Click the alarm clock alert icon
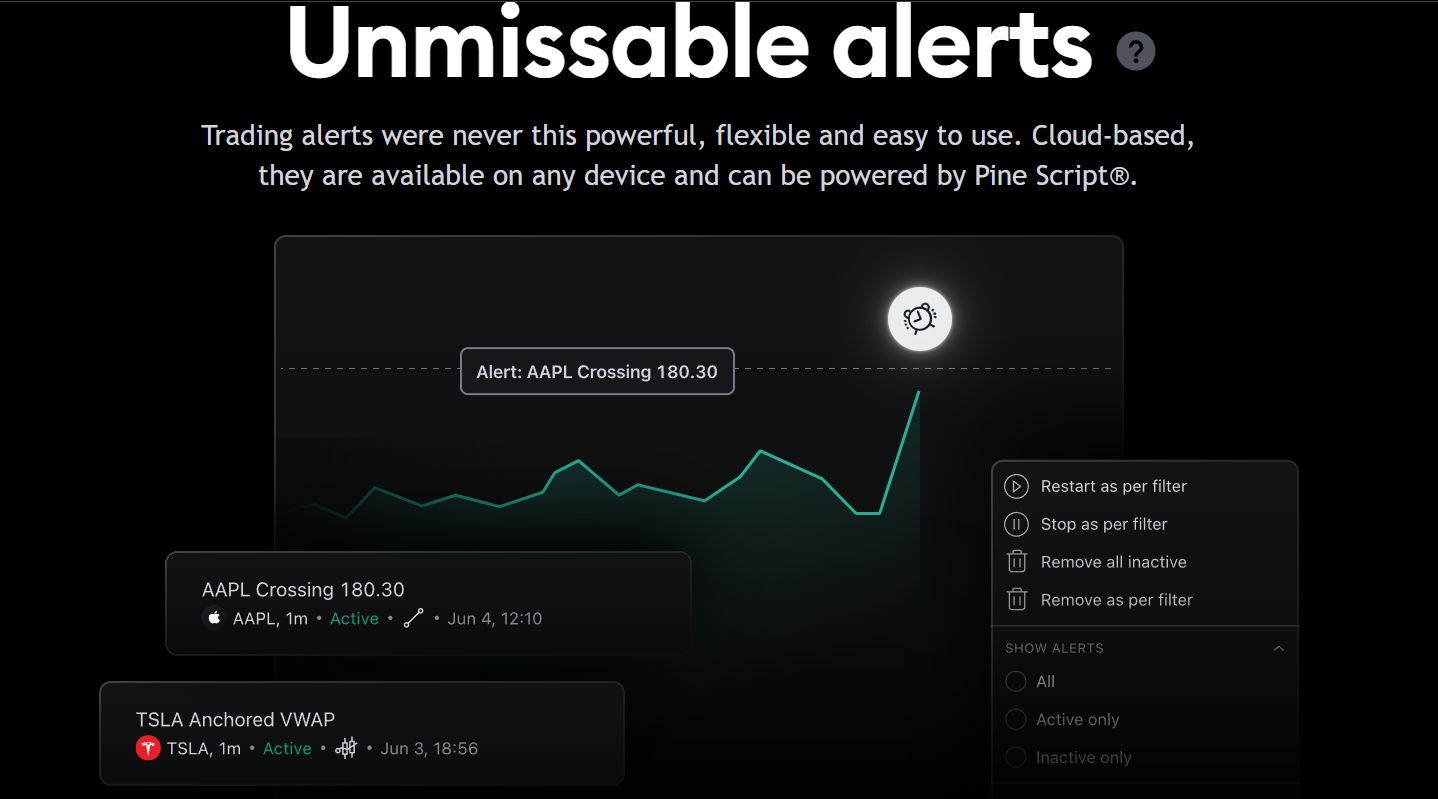The width and height of the screenshot is (1438, 799). [919, 319]
